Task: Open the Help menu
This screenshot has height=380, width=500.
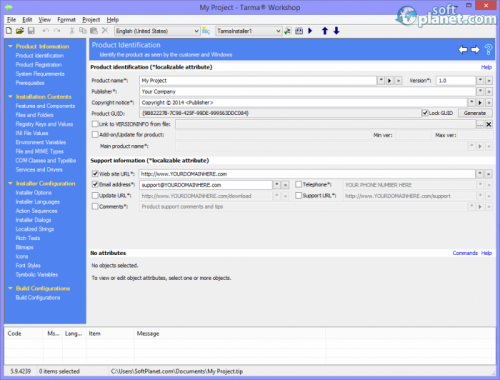Action: point(113,20)
